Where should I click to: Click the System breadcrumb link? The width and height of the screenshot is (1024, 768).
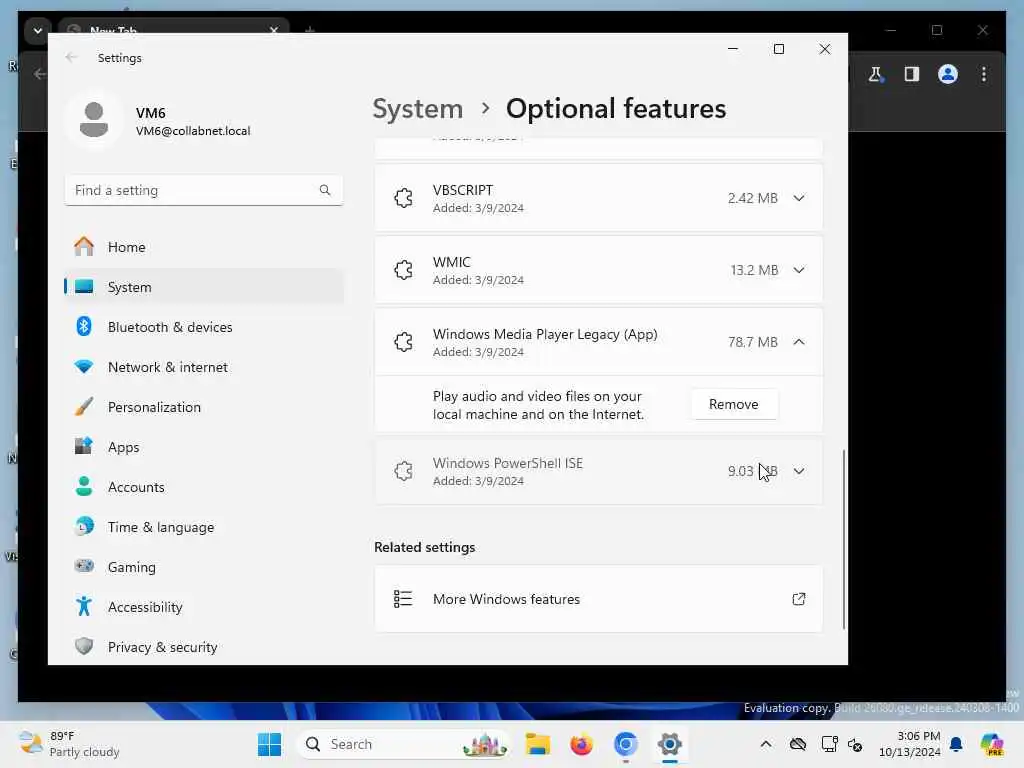[x=417, y=108]
